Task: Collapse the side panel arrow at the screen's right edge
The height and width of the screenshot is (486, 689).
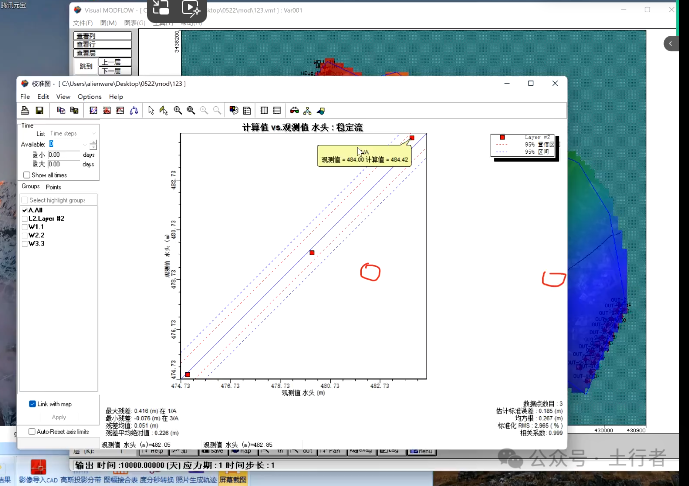Action: point(671,43)
